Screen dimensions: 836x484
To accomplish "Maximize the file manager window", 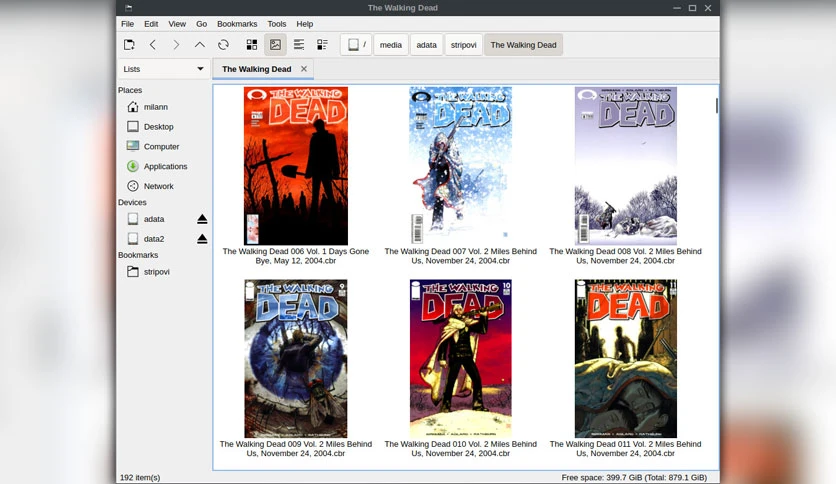I will click(x=692, y=8).
